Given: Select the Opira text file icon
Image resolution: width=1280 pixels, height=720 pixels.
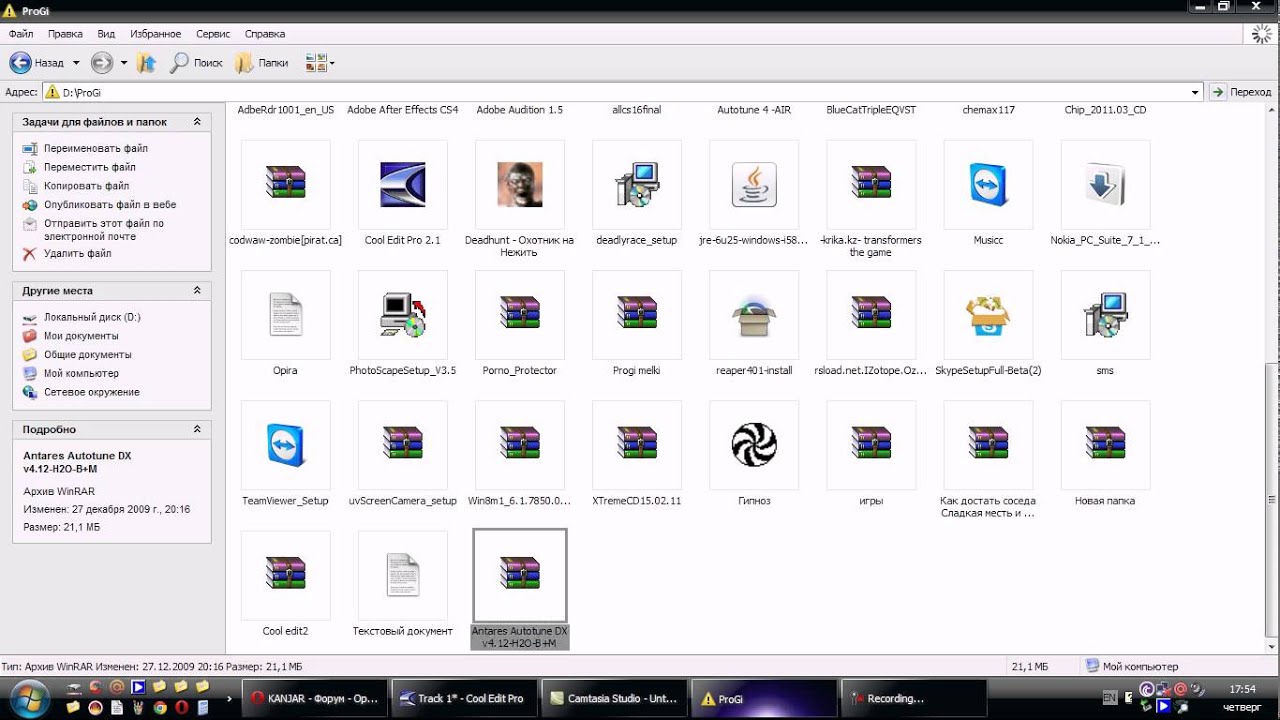Looking at the screenshot, I should (x=285, y=315).
